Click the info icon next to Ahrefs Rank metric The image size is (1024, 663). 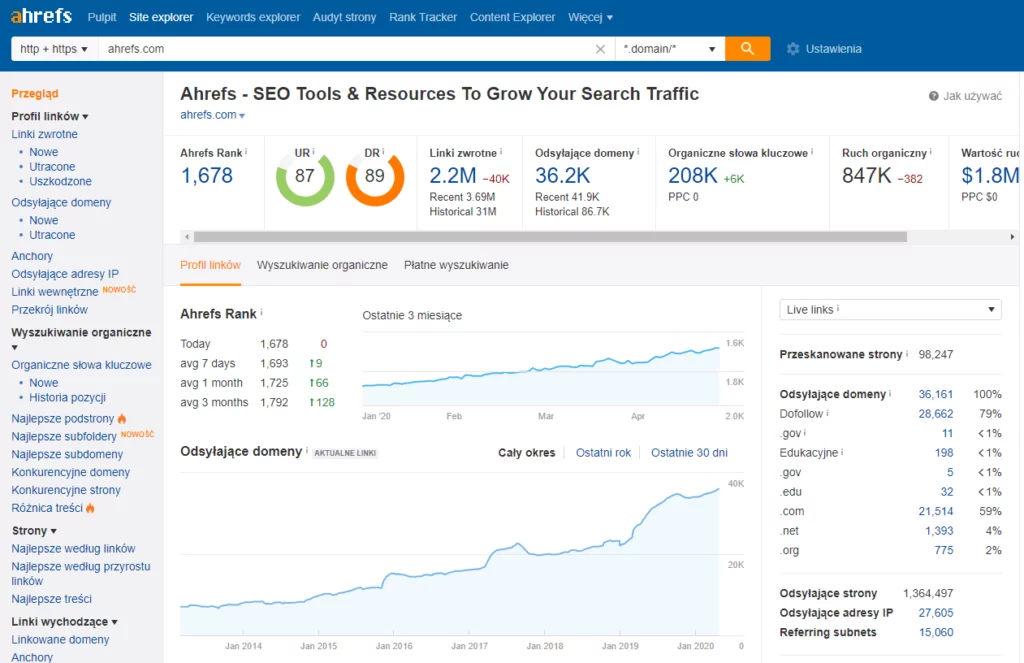(246, 152)
